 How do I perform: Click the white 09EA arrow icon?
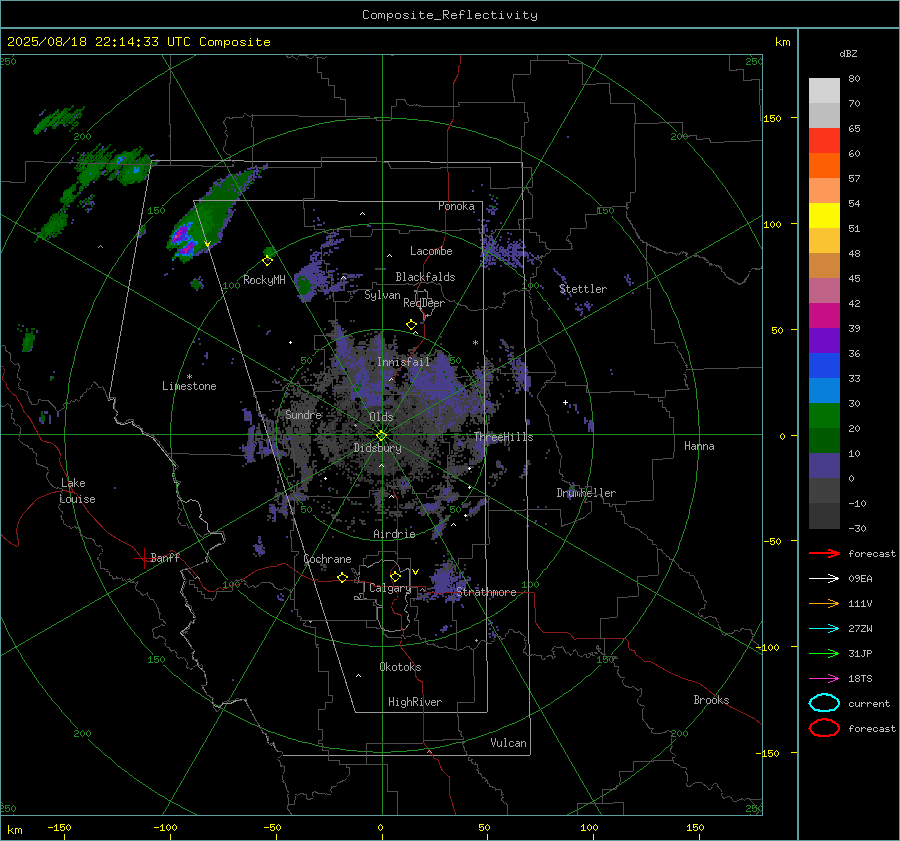click(824, 579)
